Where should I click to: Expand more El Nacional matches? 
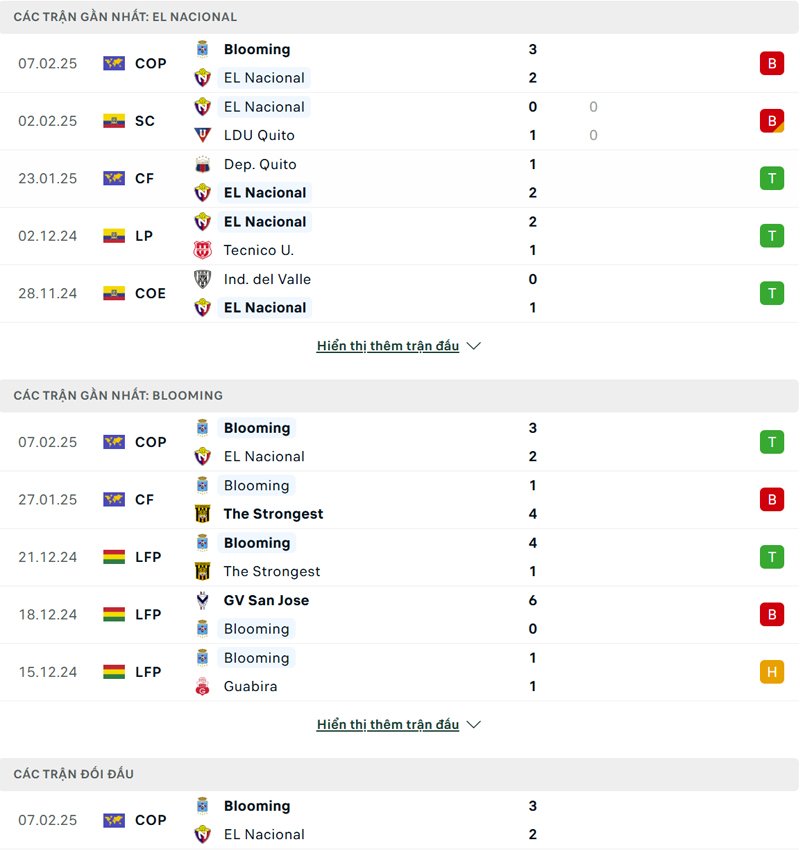coord(386,345)
